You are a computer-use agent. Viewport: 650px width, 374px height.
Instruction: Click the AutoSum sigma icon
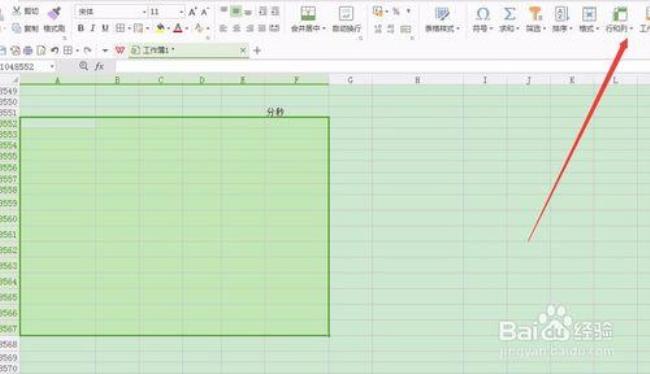click(x=509, y=14)
